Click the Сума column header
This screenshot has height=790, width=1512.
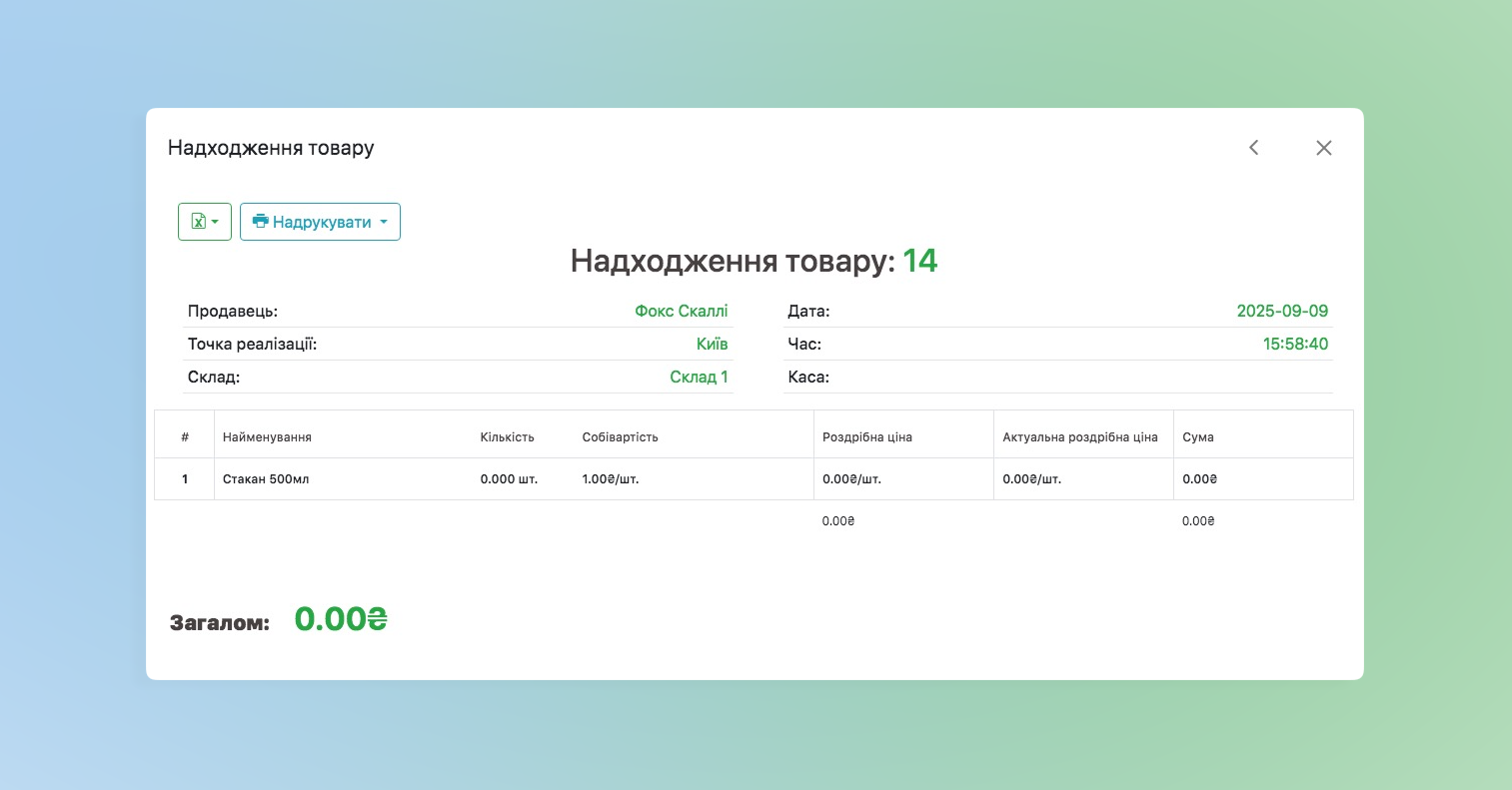1197,437
